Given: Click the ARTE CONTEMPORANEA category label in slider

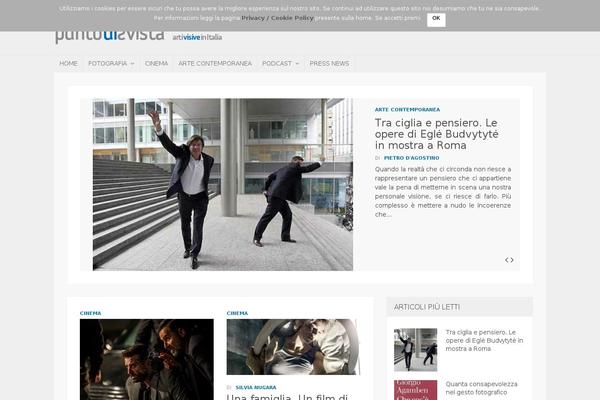Looking at the screenshot, I should point(407,109).
